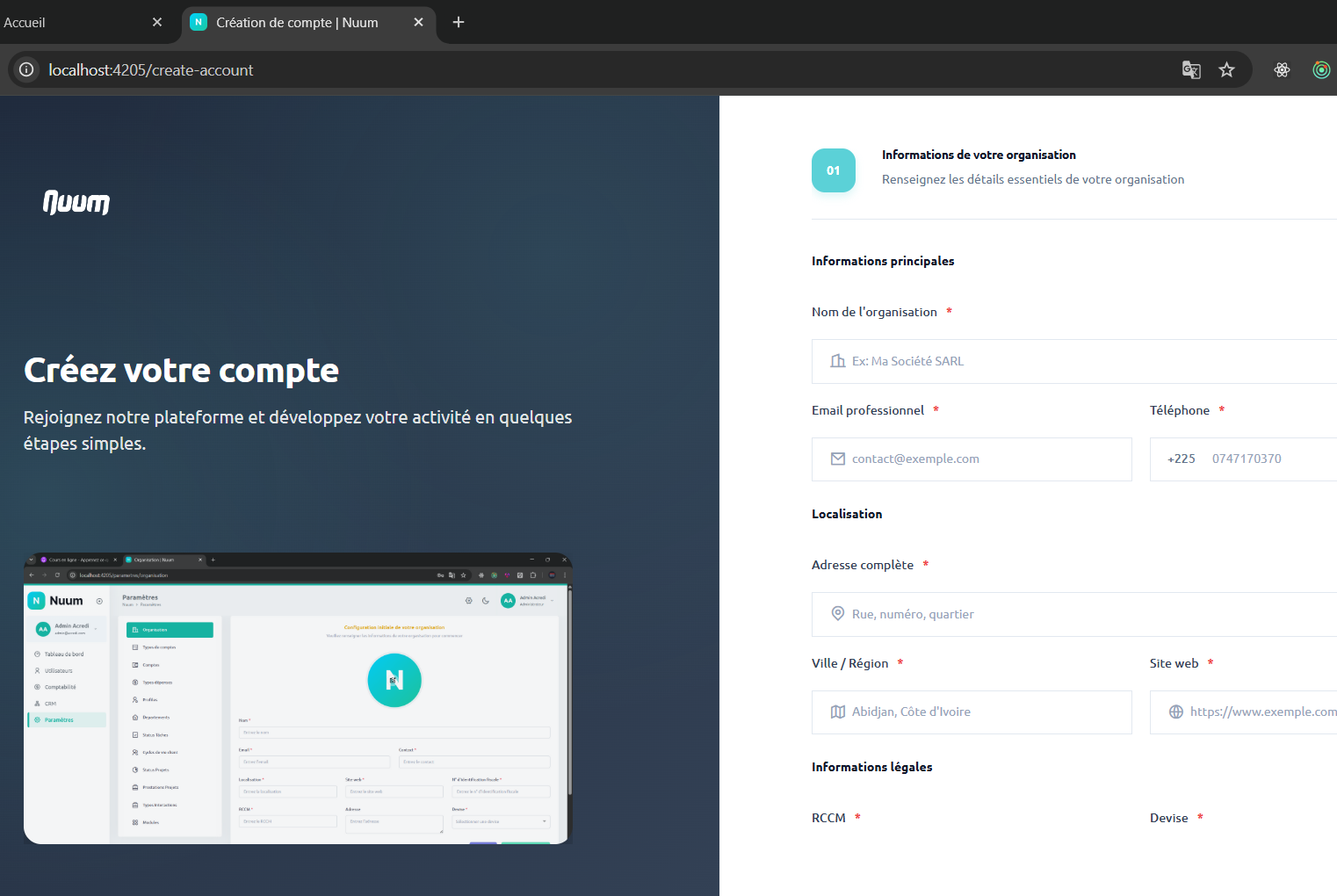Click the map pin icon in address field
The image size is (1337, 896).
tap(838, 614)
